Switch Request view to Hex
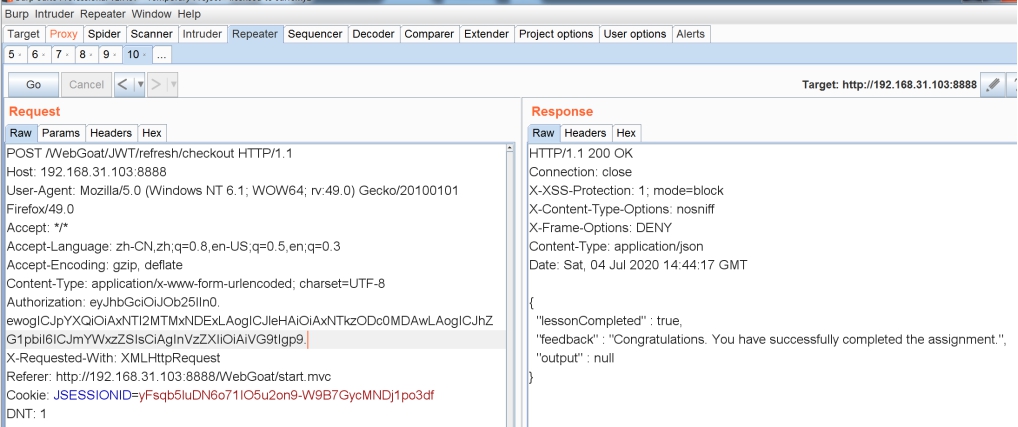Screen dimensions: 1018x427 [x=152, y=133]
